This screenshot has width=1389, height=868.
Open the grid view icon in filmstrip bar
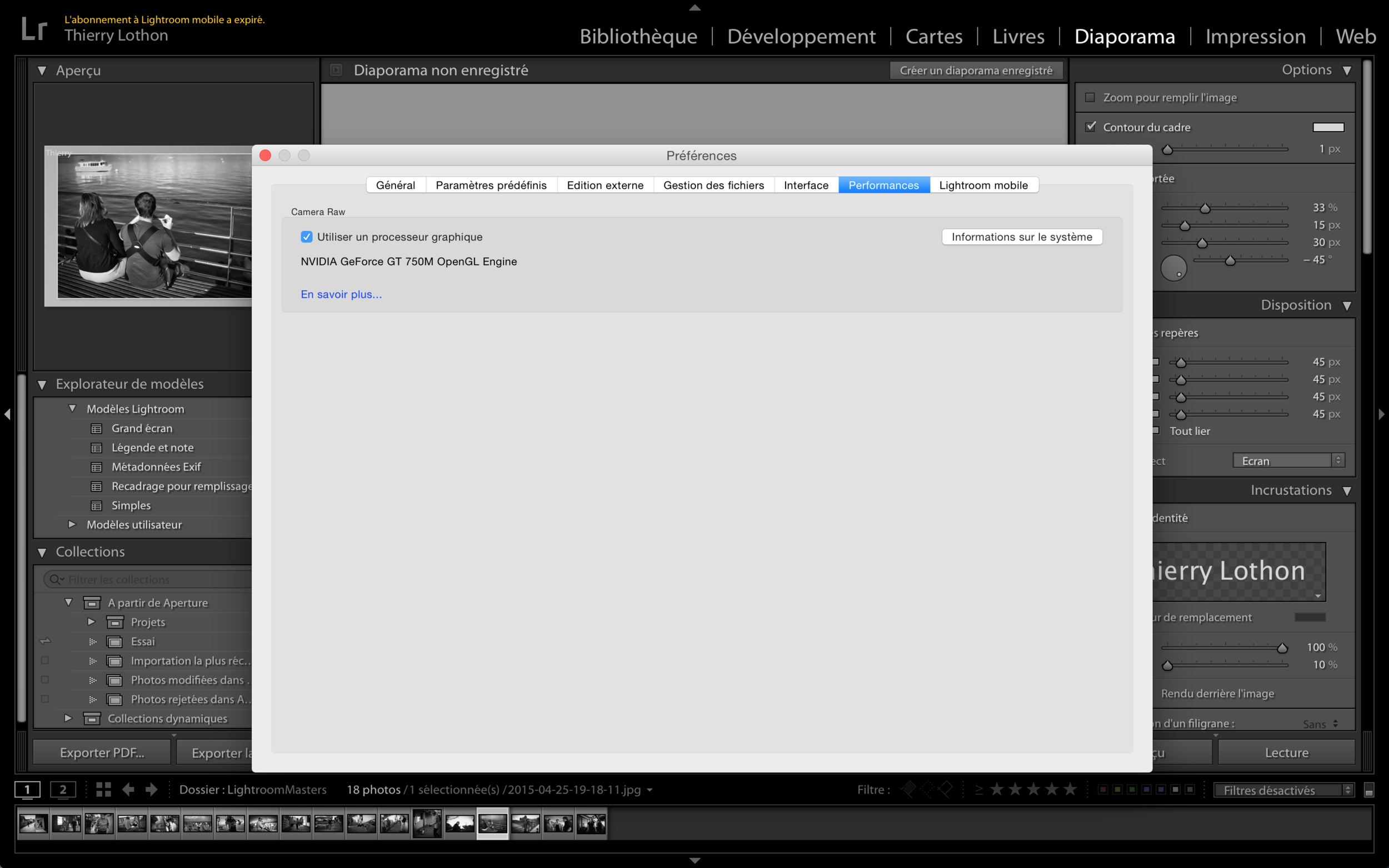coord(103,789)
